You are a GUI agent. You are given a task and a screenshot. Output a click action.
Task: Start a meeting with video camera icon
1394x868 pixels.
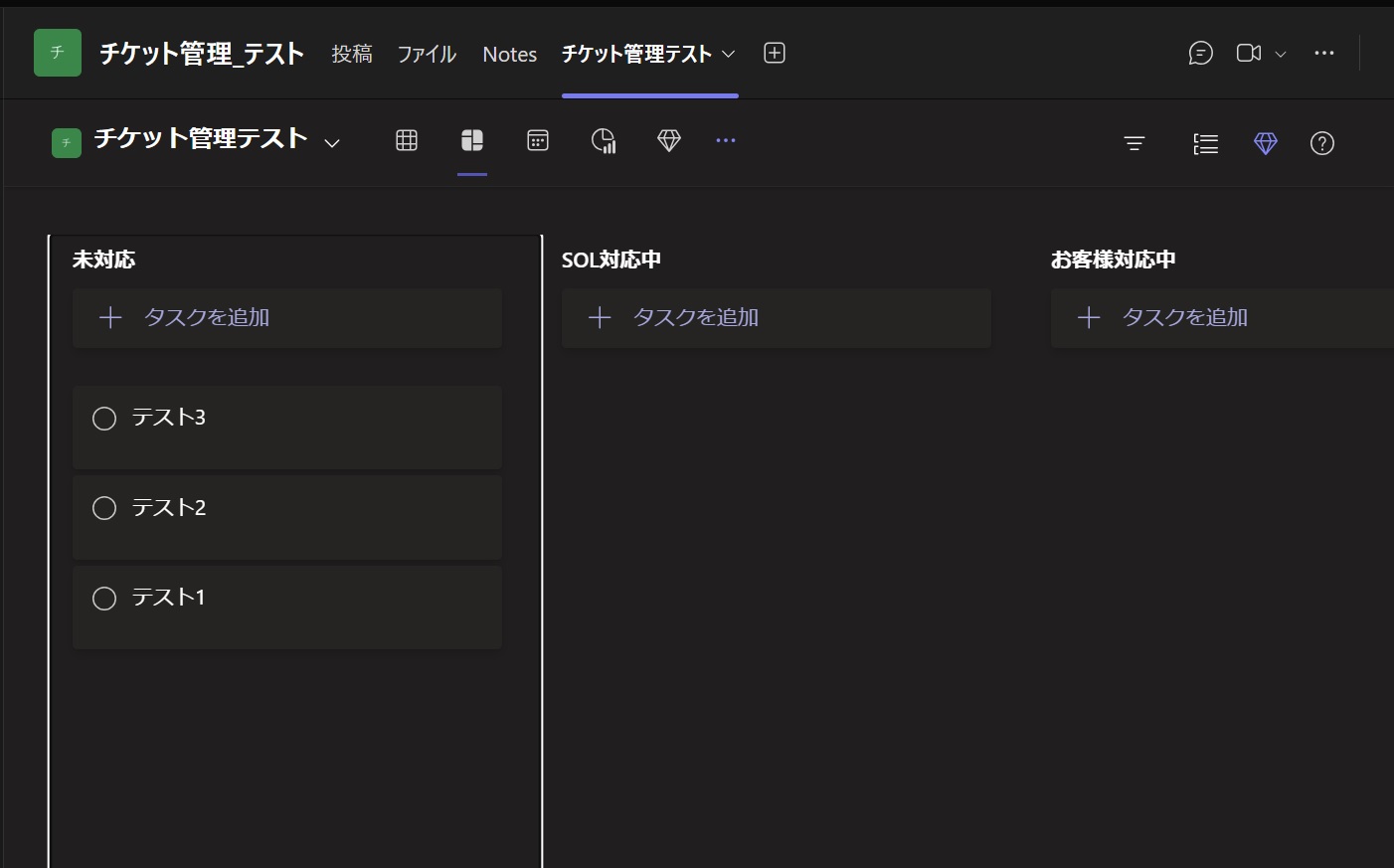1249,53
